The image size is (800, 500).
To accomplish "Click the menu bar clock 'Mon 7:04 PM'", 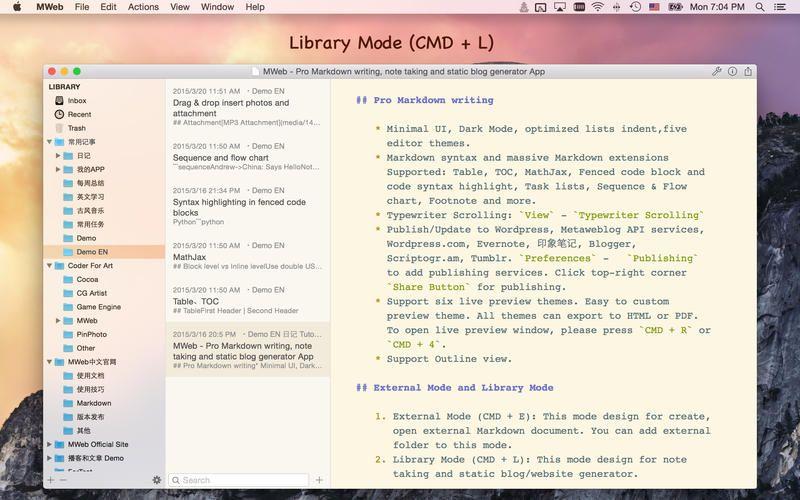I will tap(717, 7).
